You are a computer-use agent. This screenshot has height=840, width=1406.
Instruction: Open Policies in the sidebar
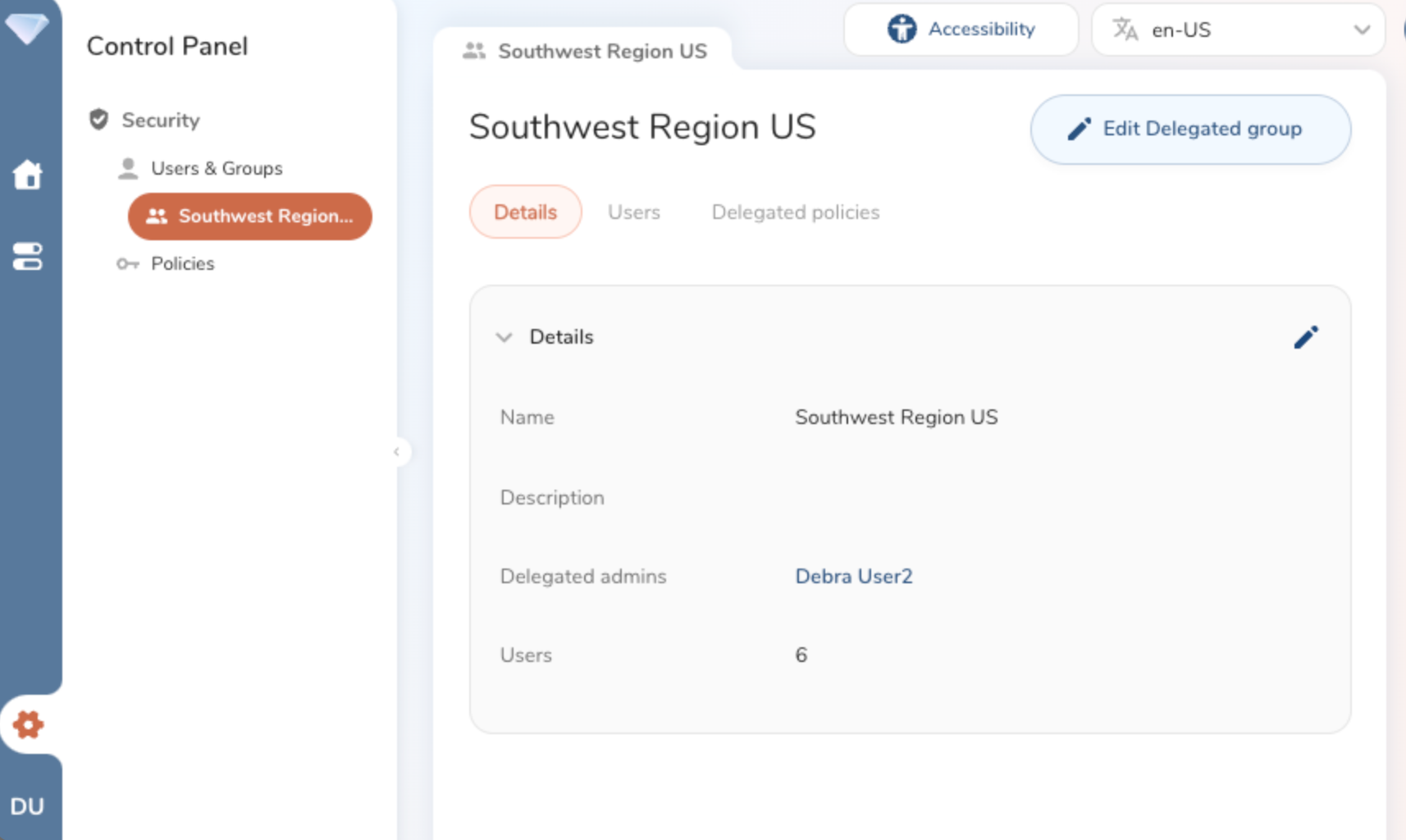182,263
